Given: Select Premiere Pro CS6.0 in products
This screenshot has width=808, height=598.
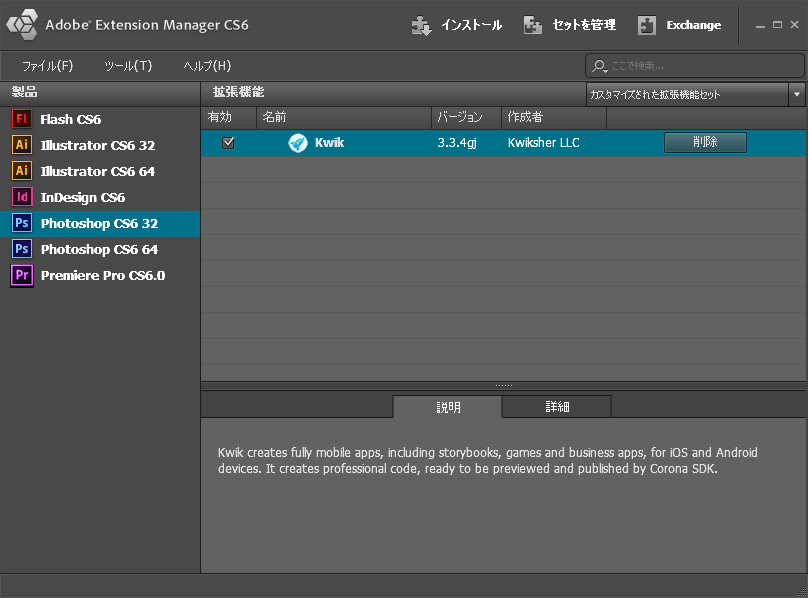Looking at the screenshot, I should pyautogui.click(x=100, y=275).
